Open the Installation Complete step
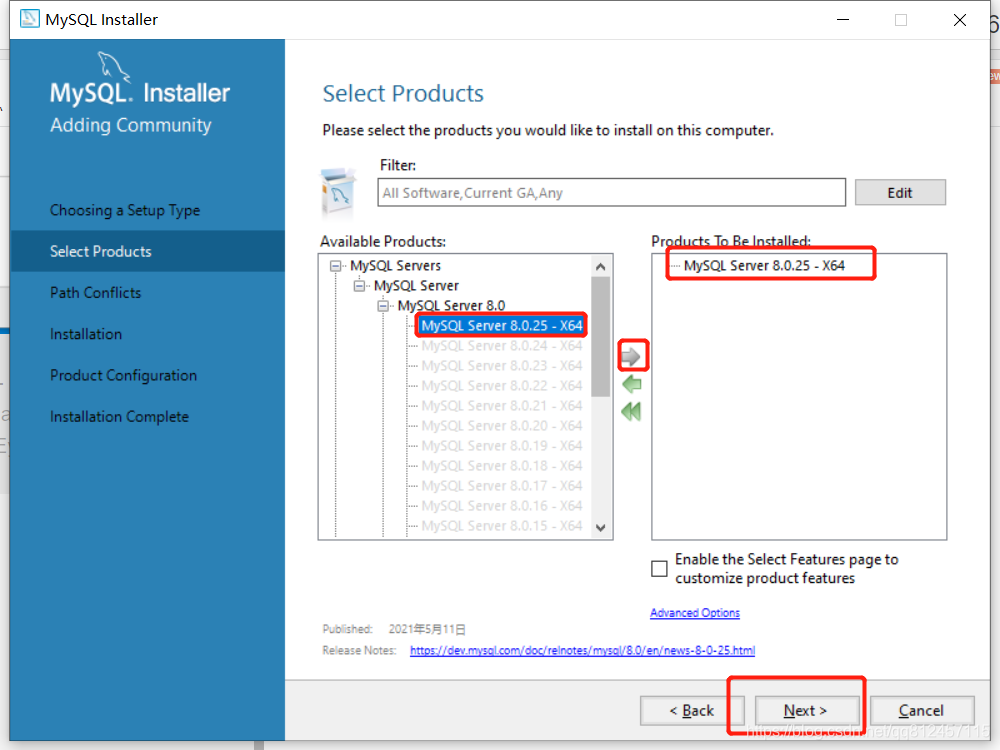The image size is (1000, 750). coord(120,417)
